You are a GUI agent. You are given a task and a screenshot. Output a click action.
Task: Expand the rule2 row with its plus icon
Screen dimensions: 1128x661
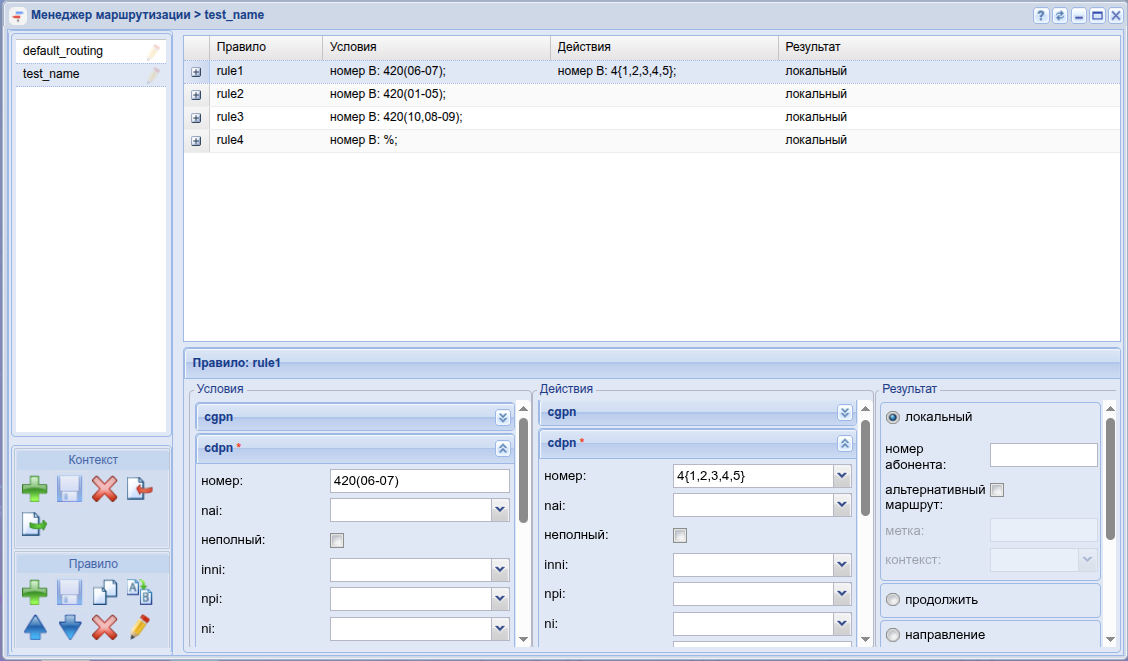click(196, 95)
